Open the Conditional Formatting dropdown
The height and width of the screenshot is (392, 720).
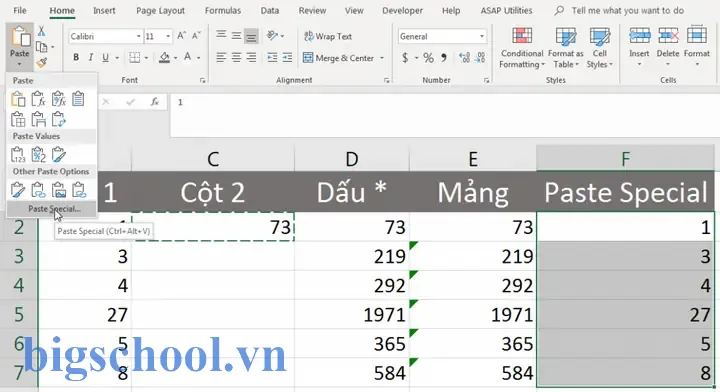pos(522,47)
